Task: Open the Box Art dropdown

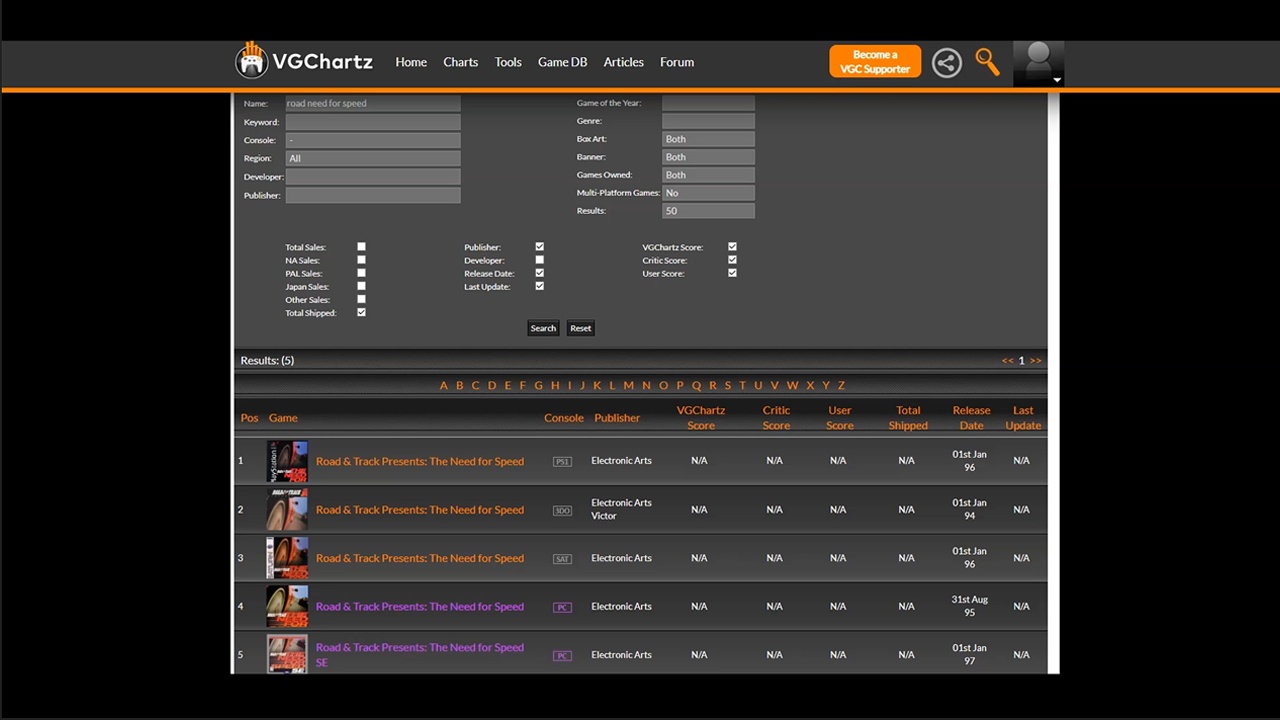Action: 708,139
